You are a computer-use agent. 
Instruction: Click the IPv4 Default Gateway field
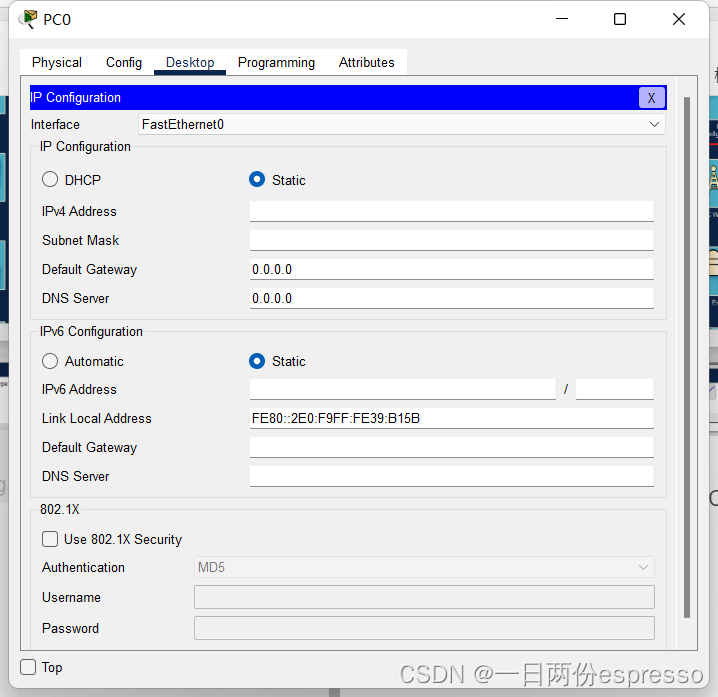pyautogui.click(x=451, y=269)
